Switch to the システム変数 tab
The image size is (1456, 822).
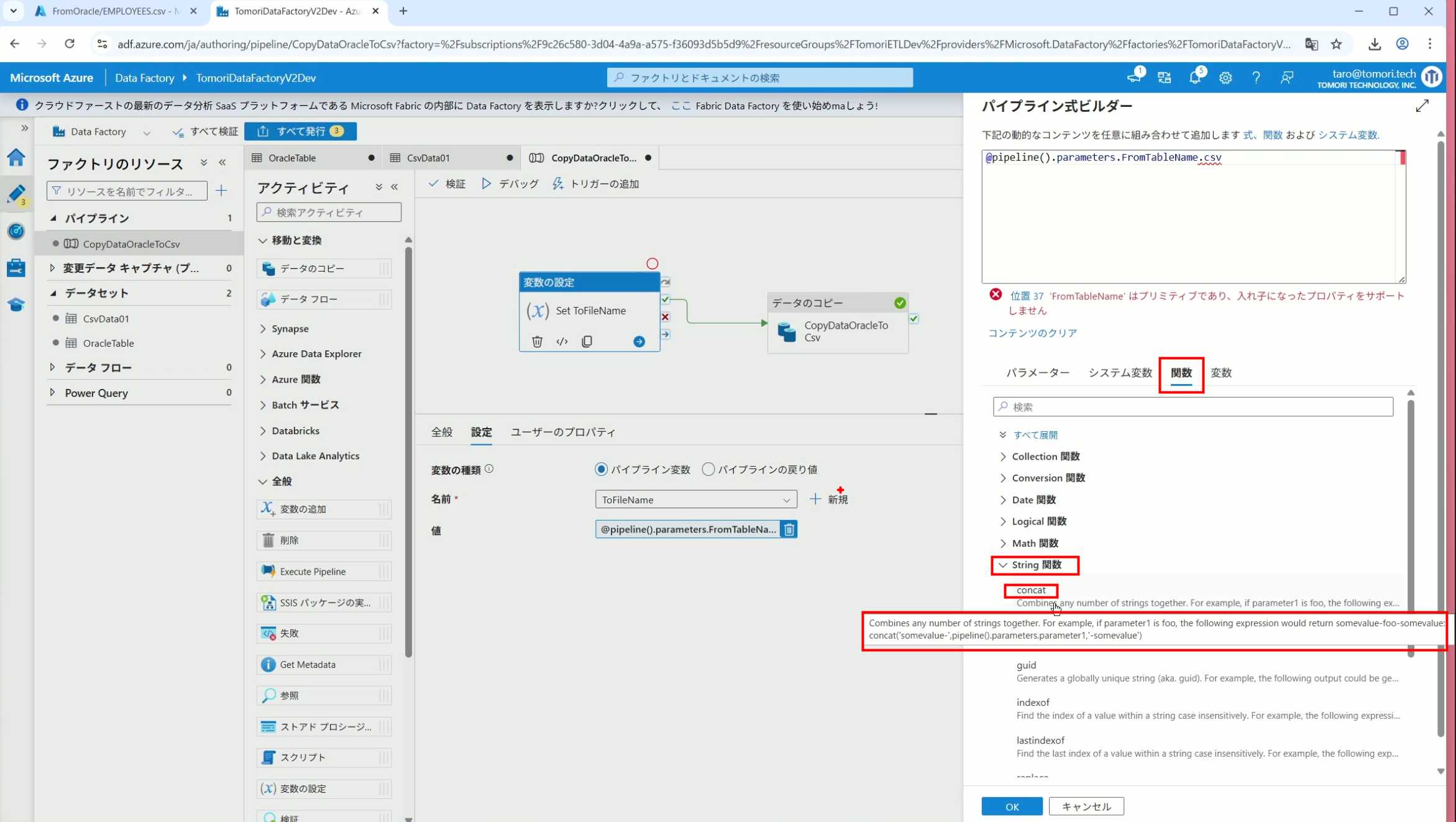pos(1120,373)
